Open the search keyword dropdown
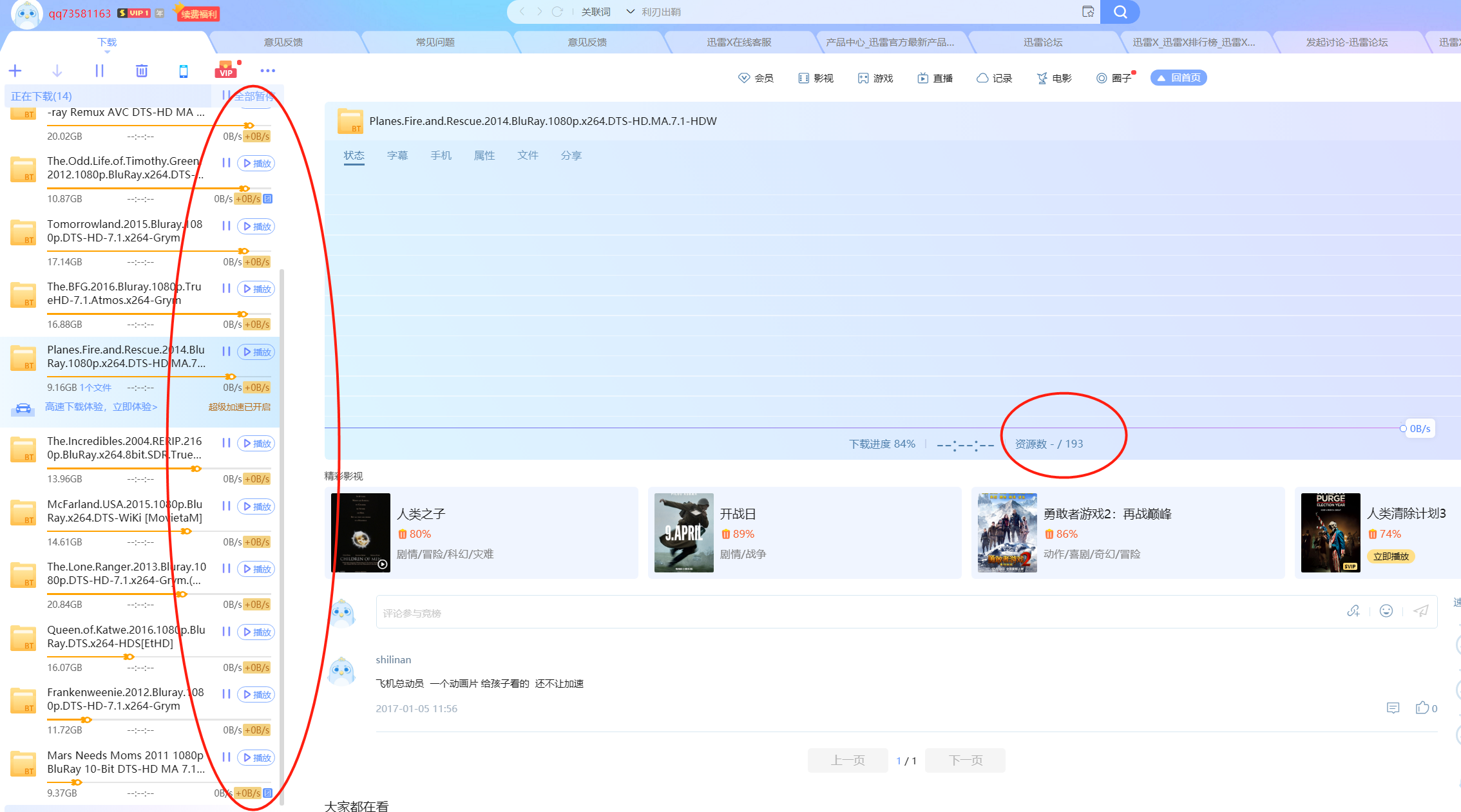 (630, 12)
